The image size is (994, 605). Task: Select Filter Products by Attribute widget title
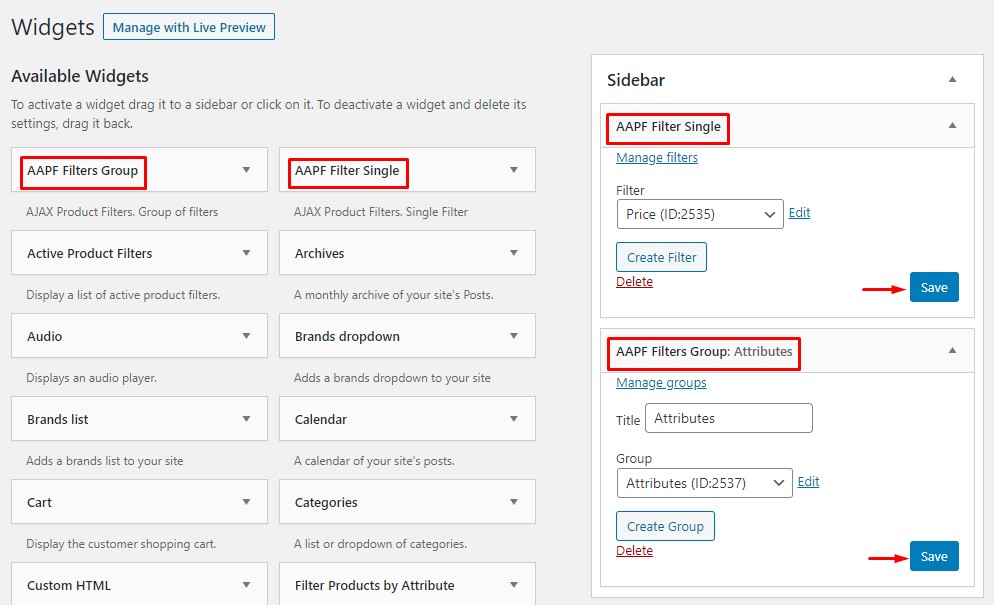[x=375, y=585]
